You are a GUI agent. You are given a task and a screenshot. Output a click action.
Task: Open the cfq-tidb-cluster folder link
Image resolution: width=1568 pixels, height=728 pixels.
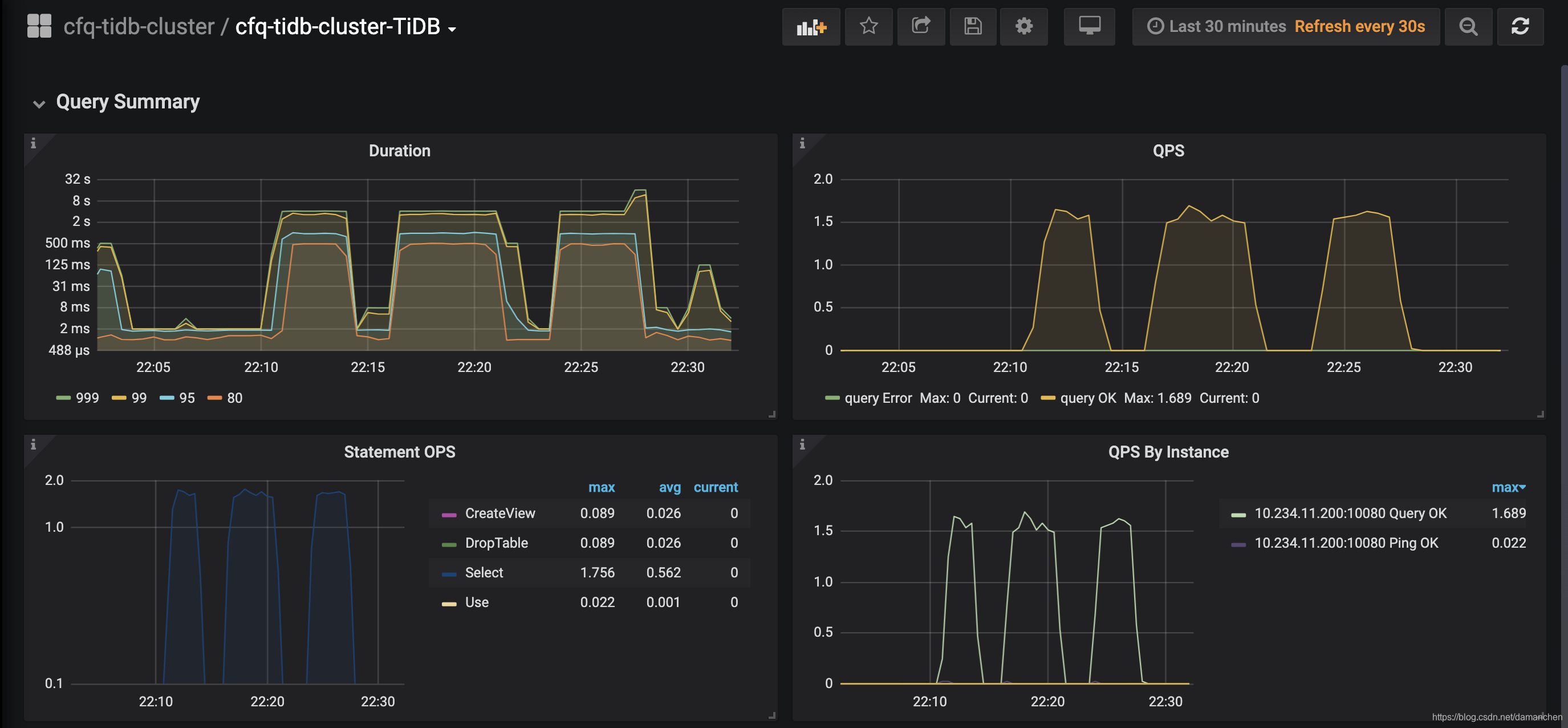point(139,26)
